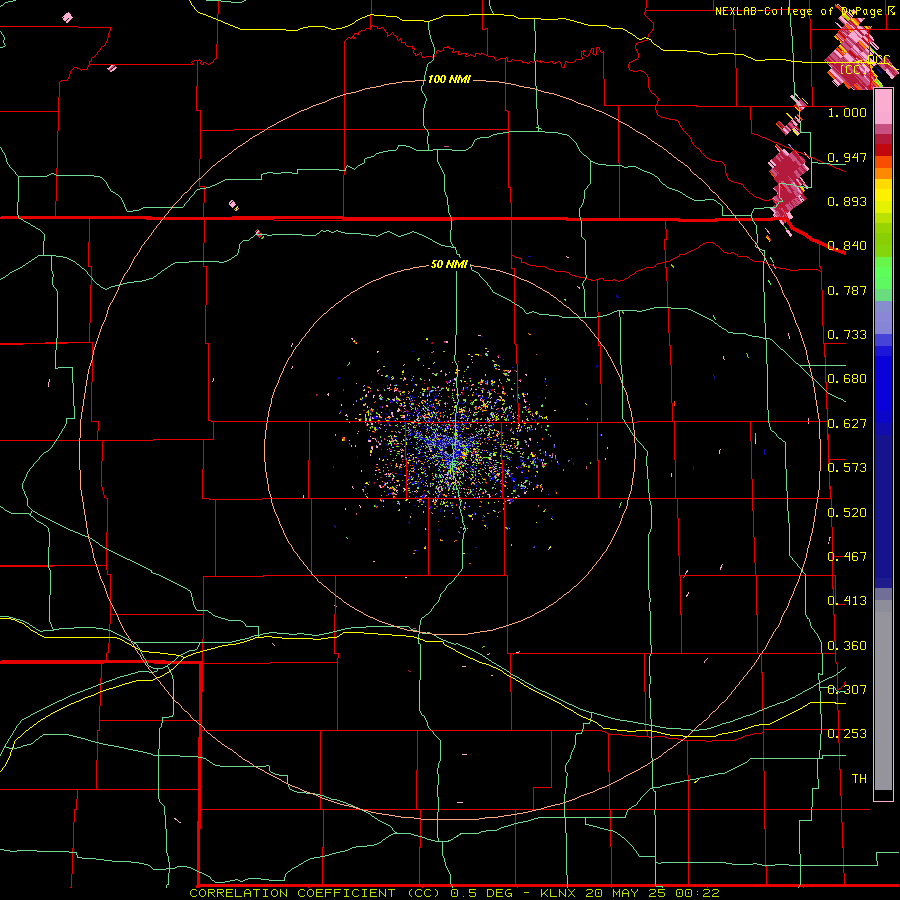Click the 0.733 scale value
900x900 pixels.
click(847, 335)
